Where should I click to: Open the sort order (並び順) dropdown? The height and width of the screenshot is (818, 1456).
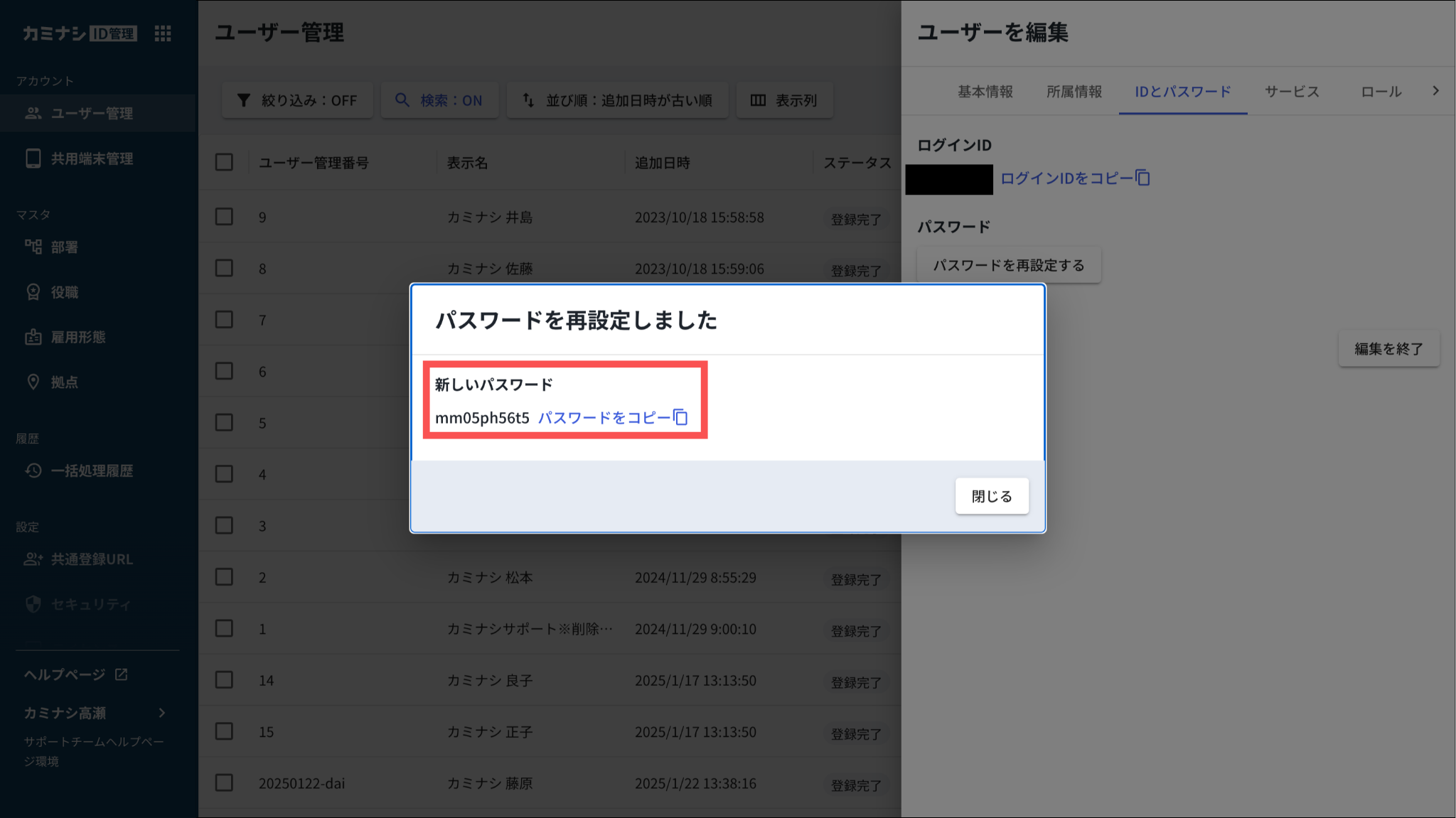pyautogui.click(x=617, y=100)
